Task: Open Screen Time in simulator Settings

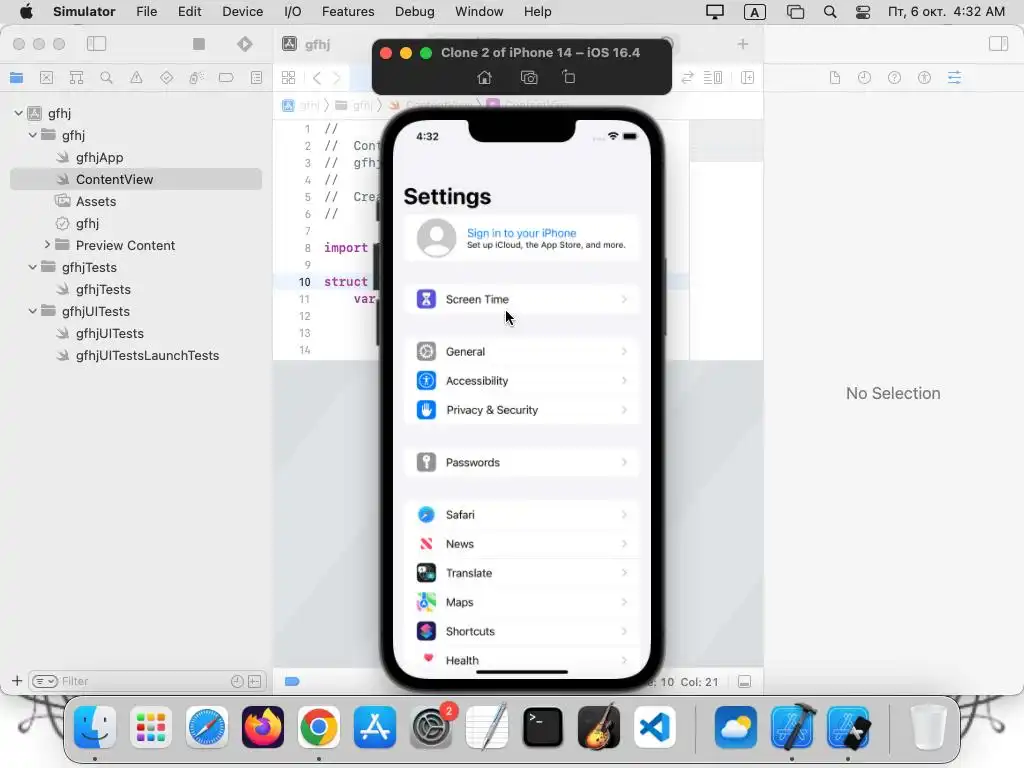Action: coord(522,299)
